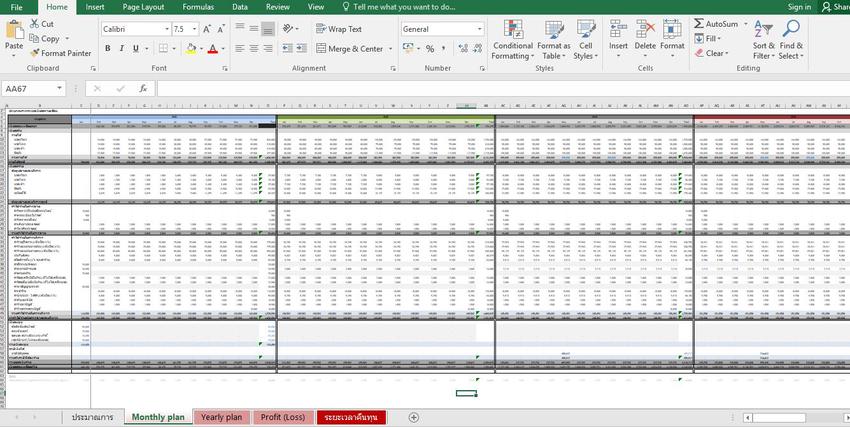Decrease font size with smaller A

[221, 29]
